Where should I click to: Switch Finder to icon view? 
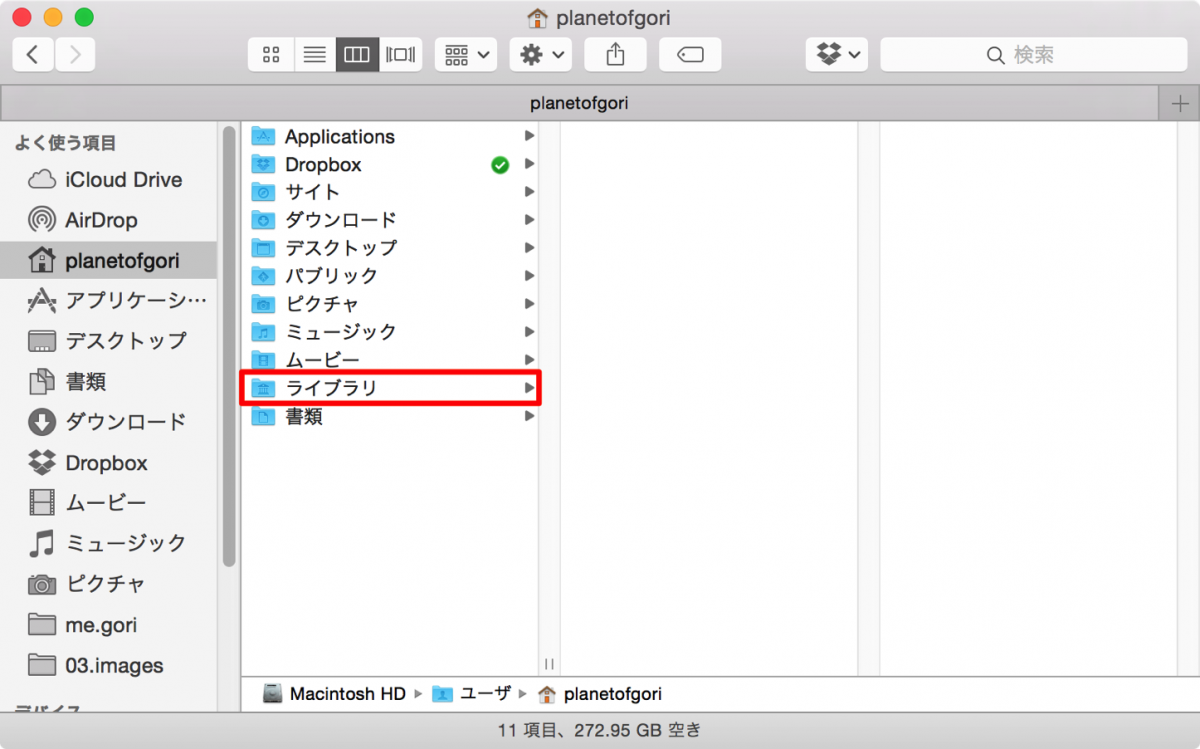point(270,54)
